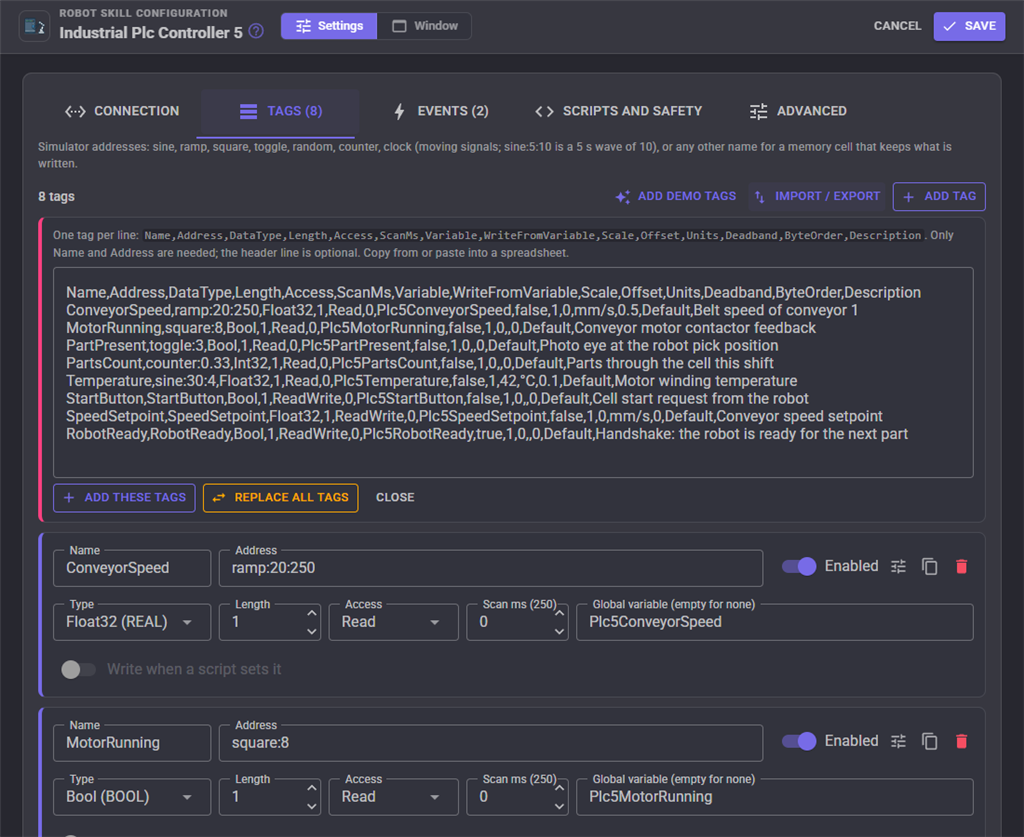Screen dimensions: 1024x837
Task: Open the Connection tab
Action: click(x=121, y=112)
